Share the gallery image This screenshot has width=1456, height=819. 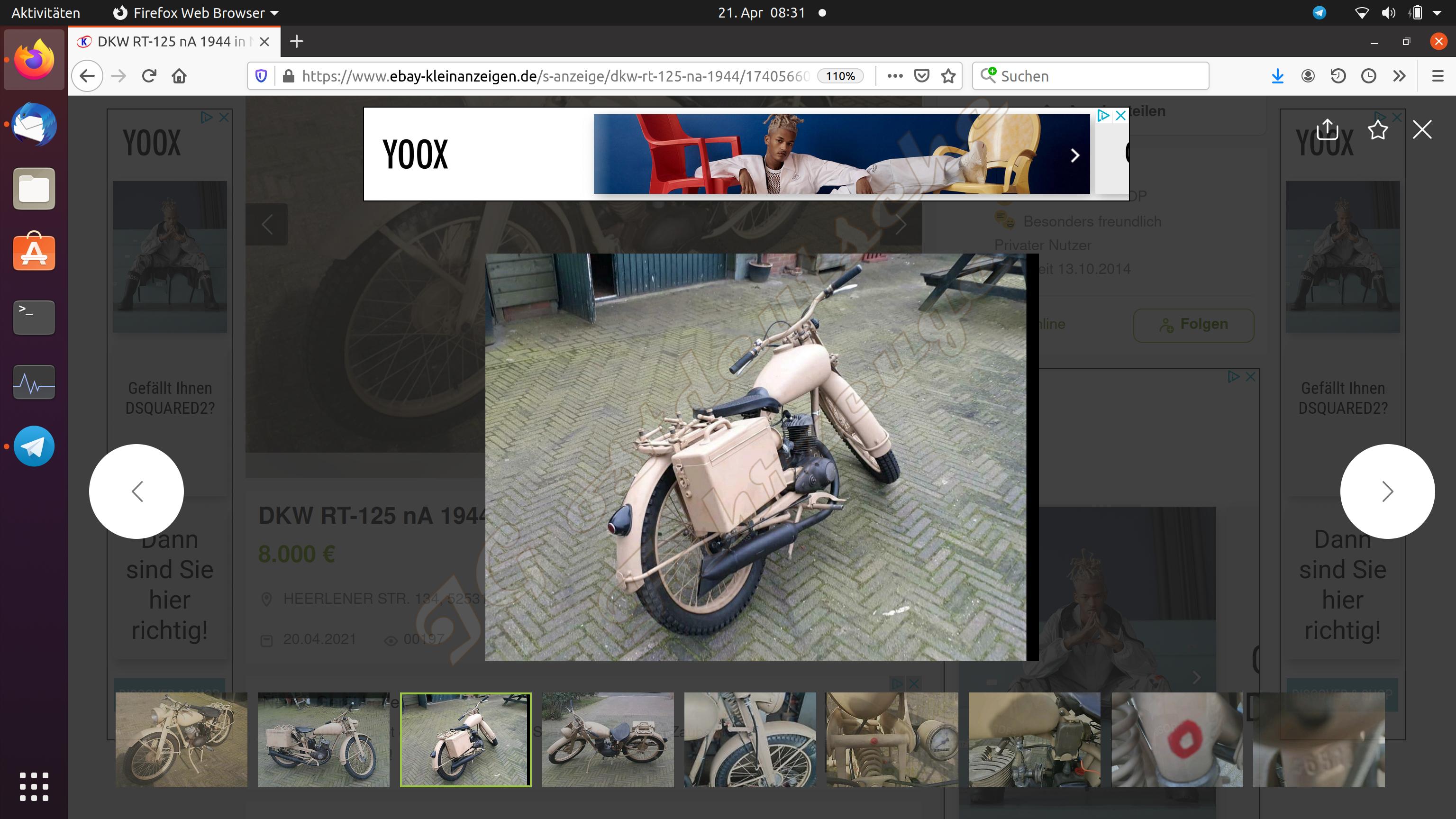coord(1327,129)
